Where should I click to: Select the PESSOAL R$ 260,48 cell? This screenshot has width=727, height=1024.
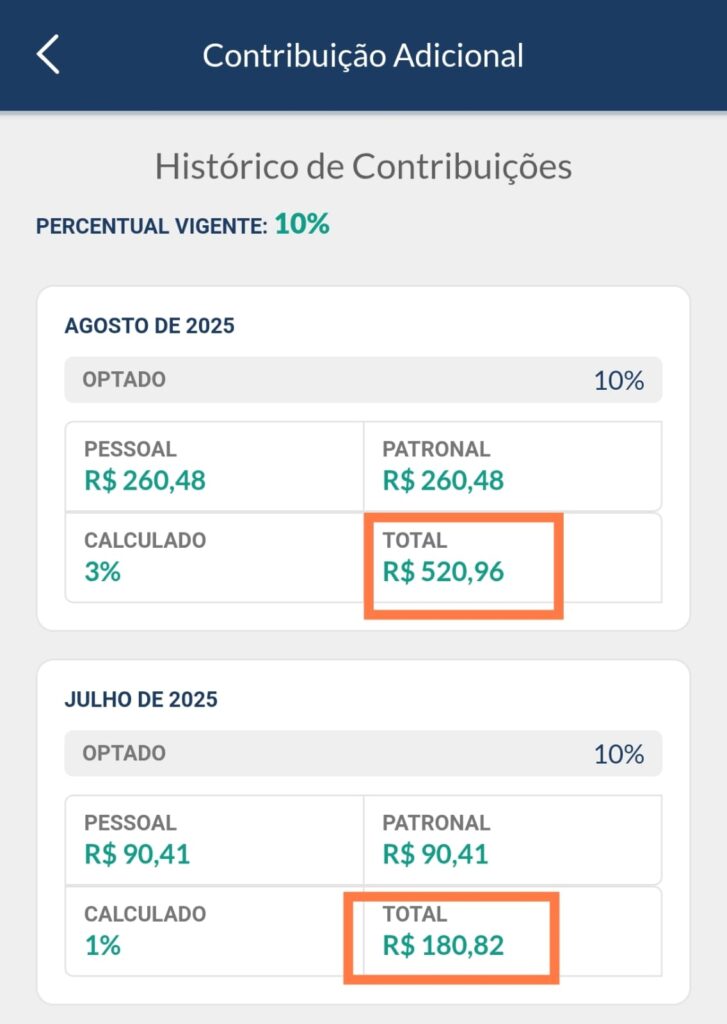pyautogui.click(x=214, y=467)
